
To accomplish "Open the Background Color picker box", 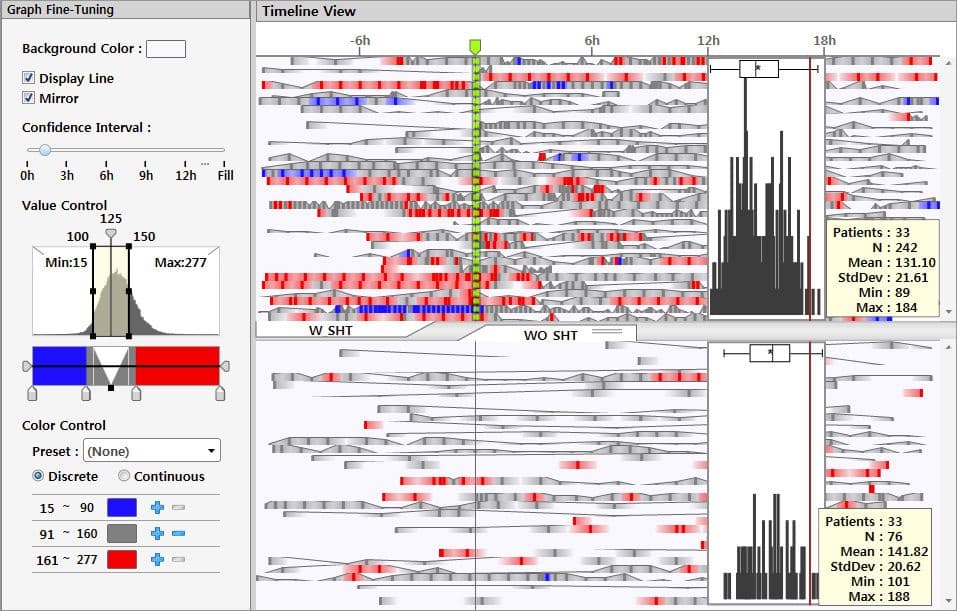I will click(x=166, y=48).
